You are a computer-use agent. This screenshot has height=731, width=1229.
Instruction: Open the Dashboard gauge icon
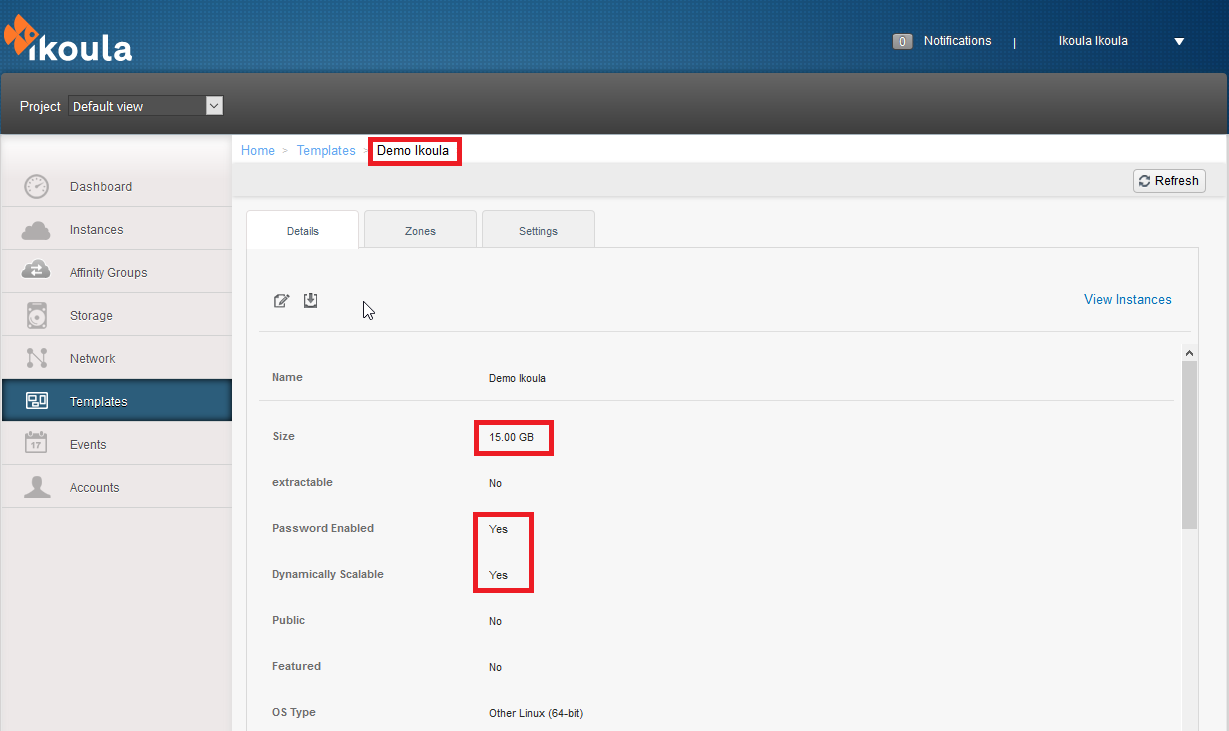[x=36, y=186]
